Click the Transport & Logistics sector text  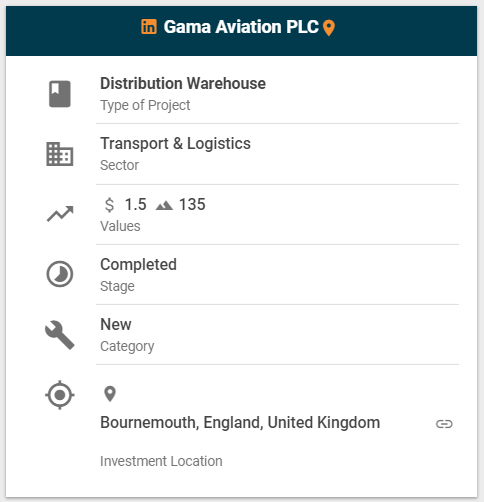[175, 144]
